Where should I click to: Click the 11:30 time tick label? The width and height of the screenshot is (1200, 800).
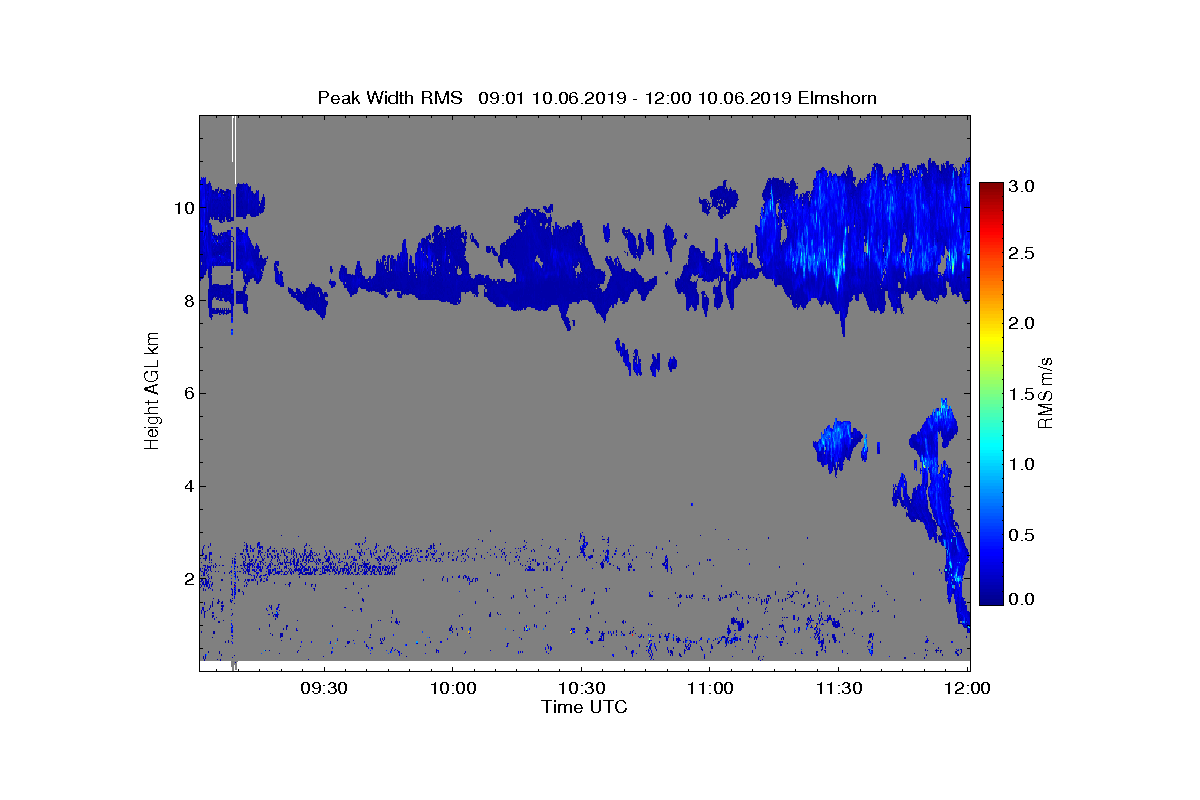point(838,689)
